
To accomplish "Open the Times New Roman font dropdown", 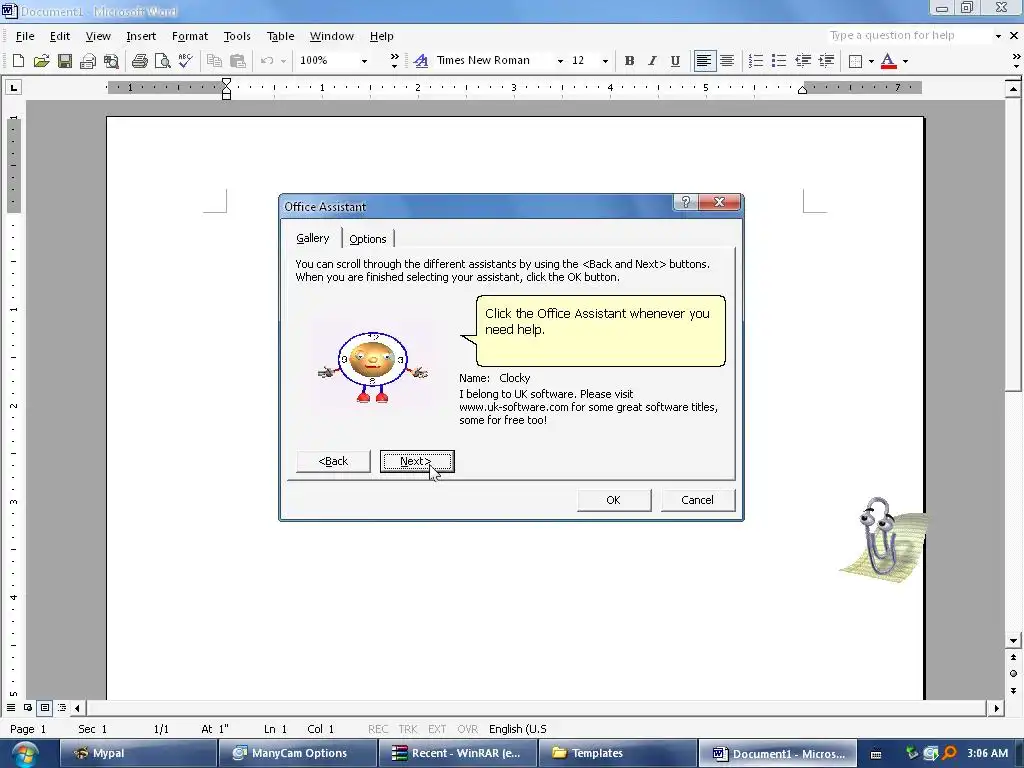I will [x=560, y=61].
